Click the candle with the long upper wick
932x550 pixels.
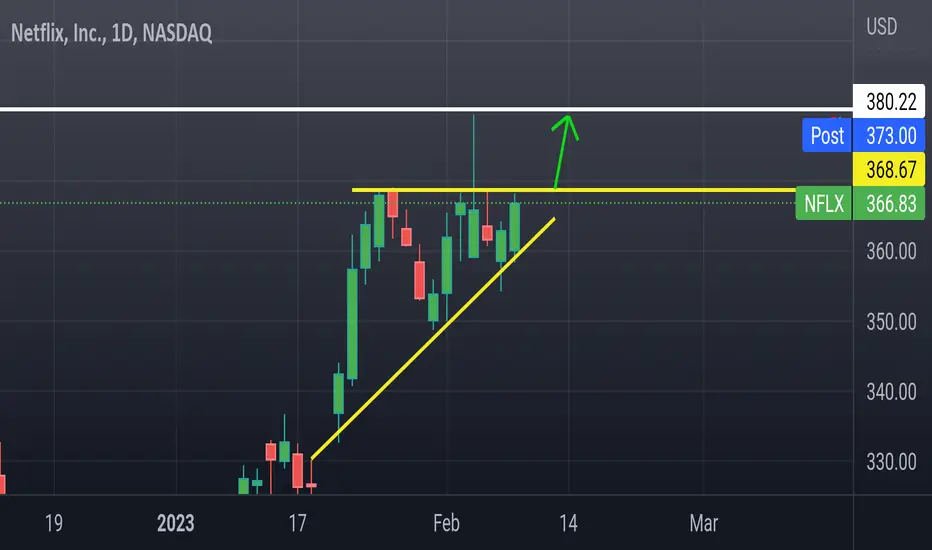click(x=474, y=232)
